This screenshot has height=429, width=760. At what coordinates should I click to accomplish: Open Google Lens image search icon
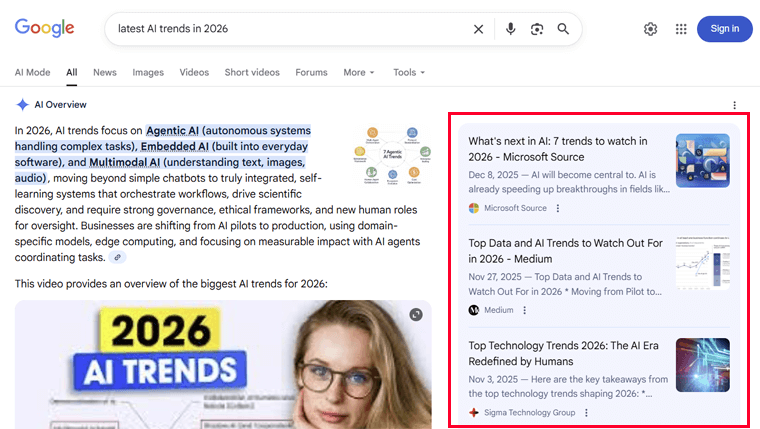537,29
